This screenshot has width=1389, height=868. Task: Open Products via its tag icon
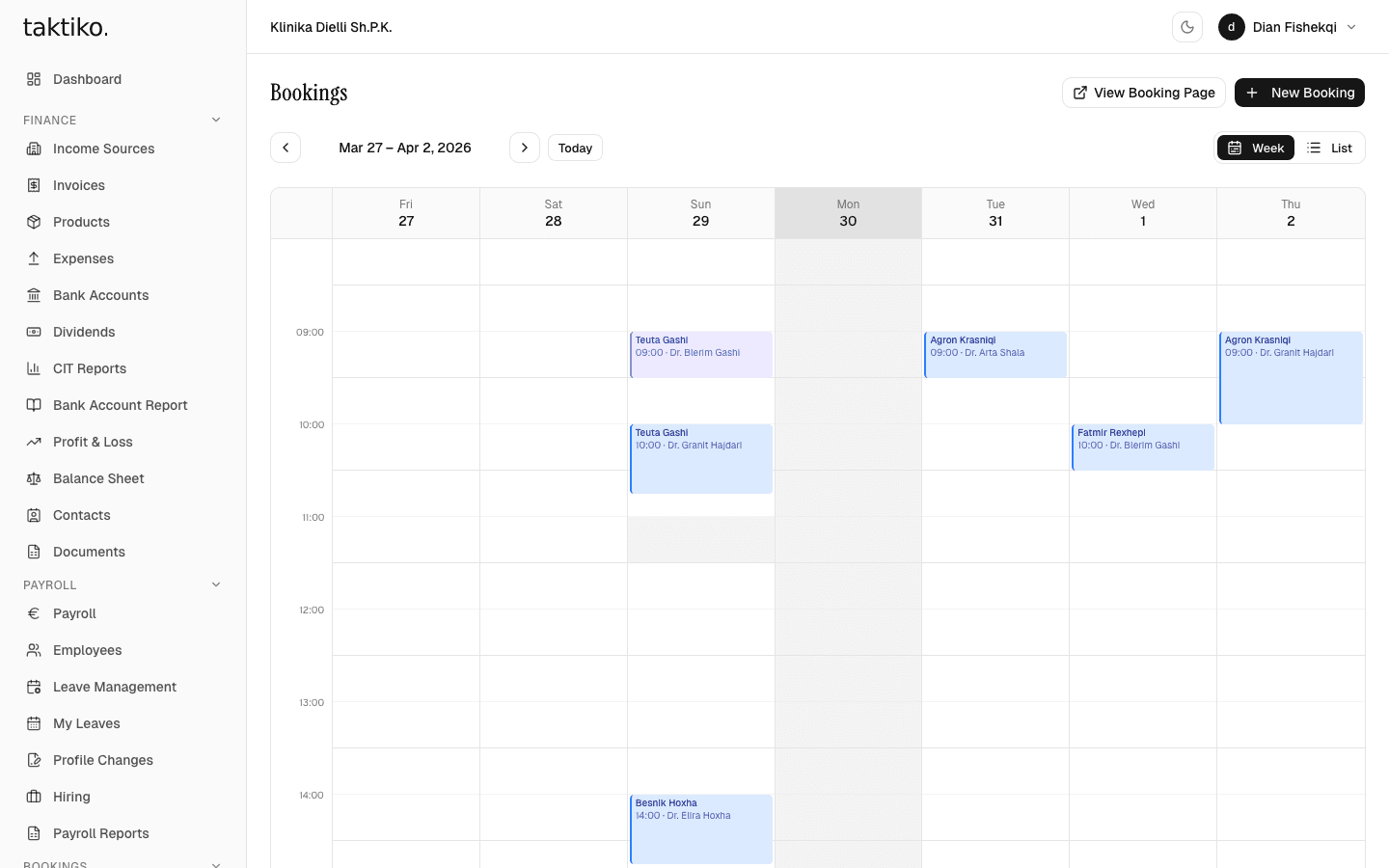[x=35, y=222]
